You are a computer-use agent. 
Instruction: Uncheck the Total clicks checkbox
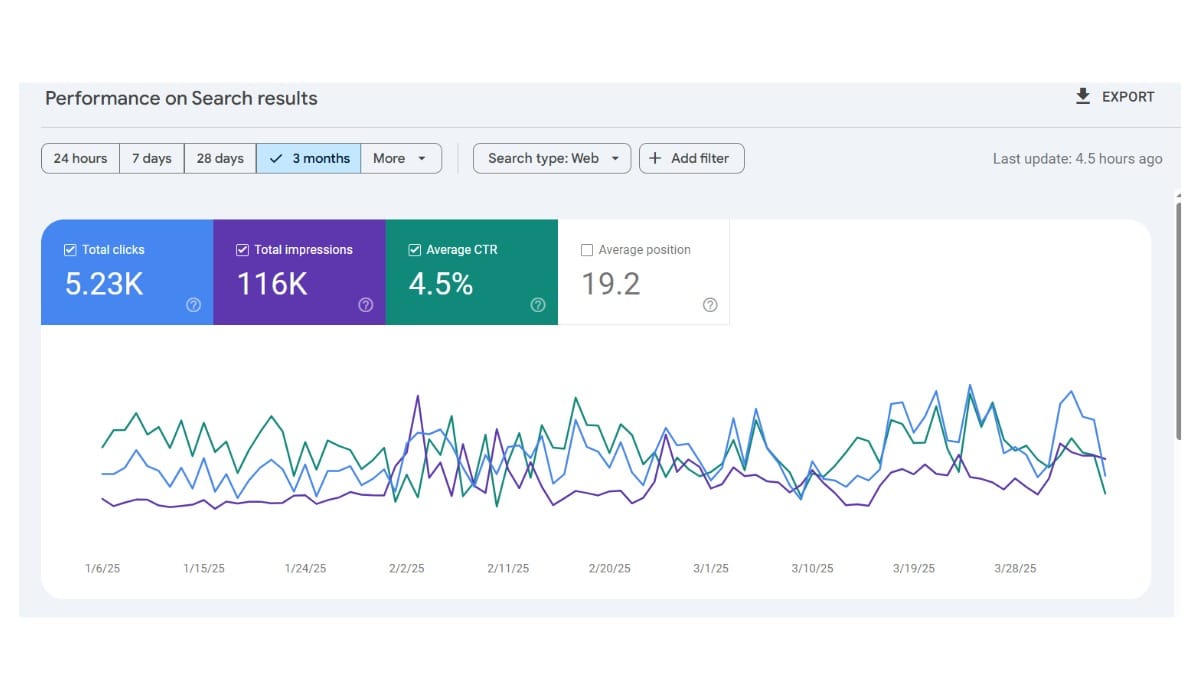tap(70, 250)
